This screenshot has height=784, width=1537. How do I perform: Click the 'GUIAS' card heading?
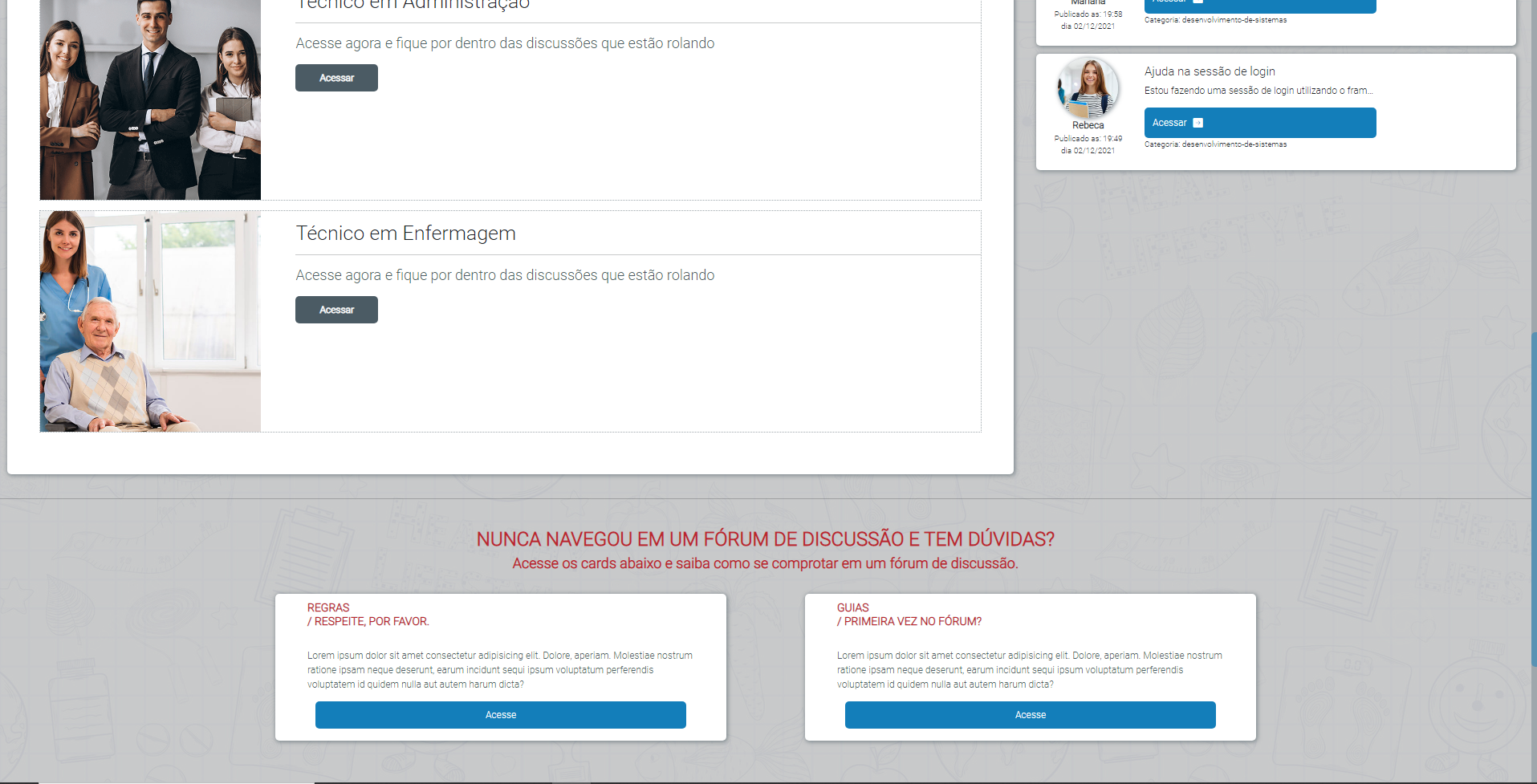(x=852, y=607)
